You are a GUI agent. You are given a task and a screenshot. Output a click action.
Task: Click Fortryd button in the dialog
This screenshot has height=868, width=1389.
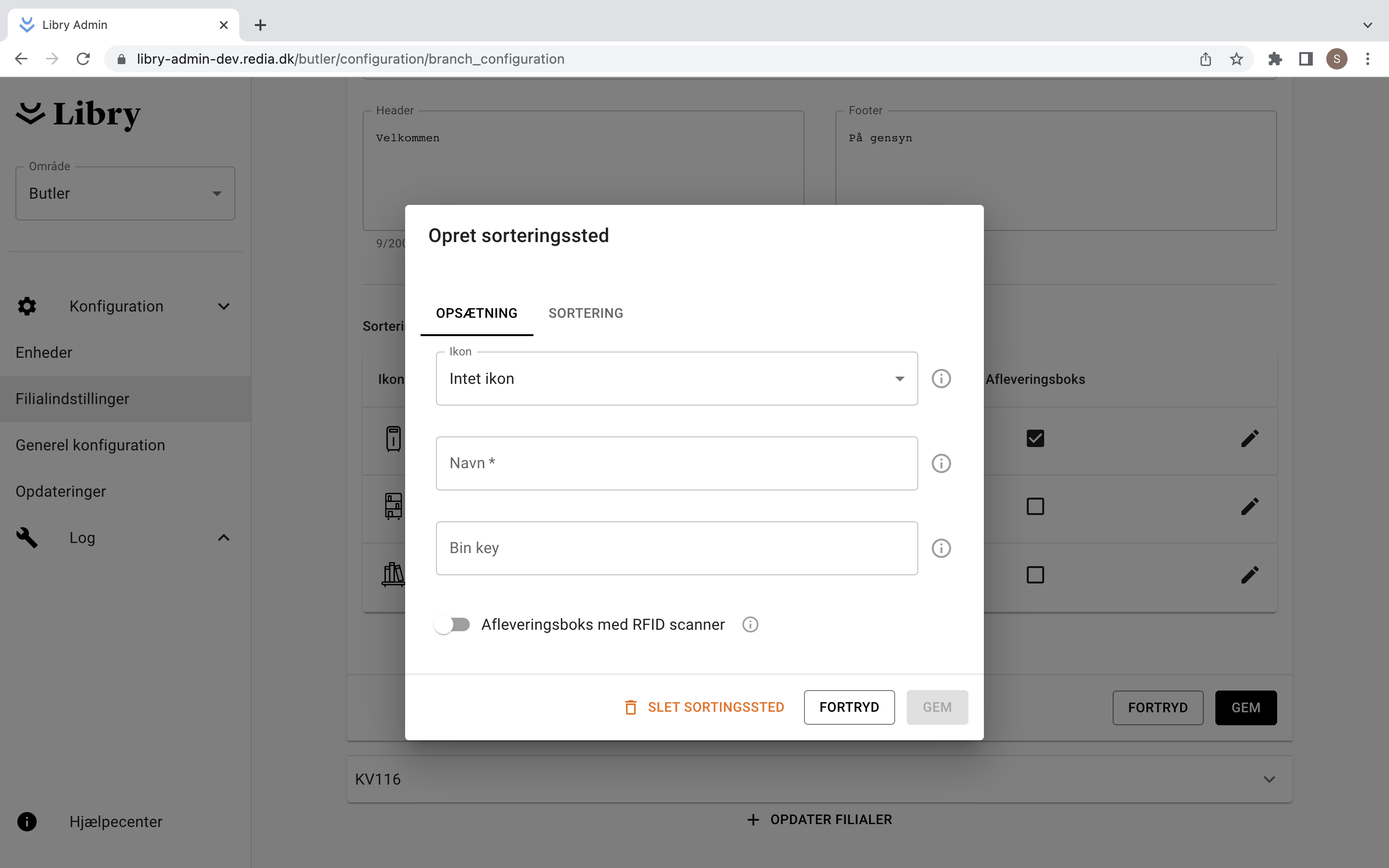pos(849,707)
